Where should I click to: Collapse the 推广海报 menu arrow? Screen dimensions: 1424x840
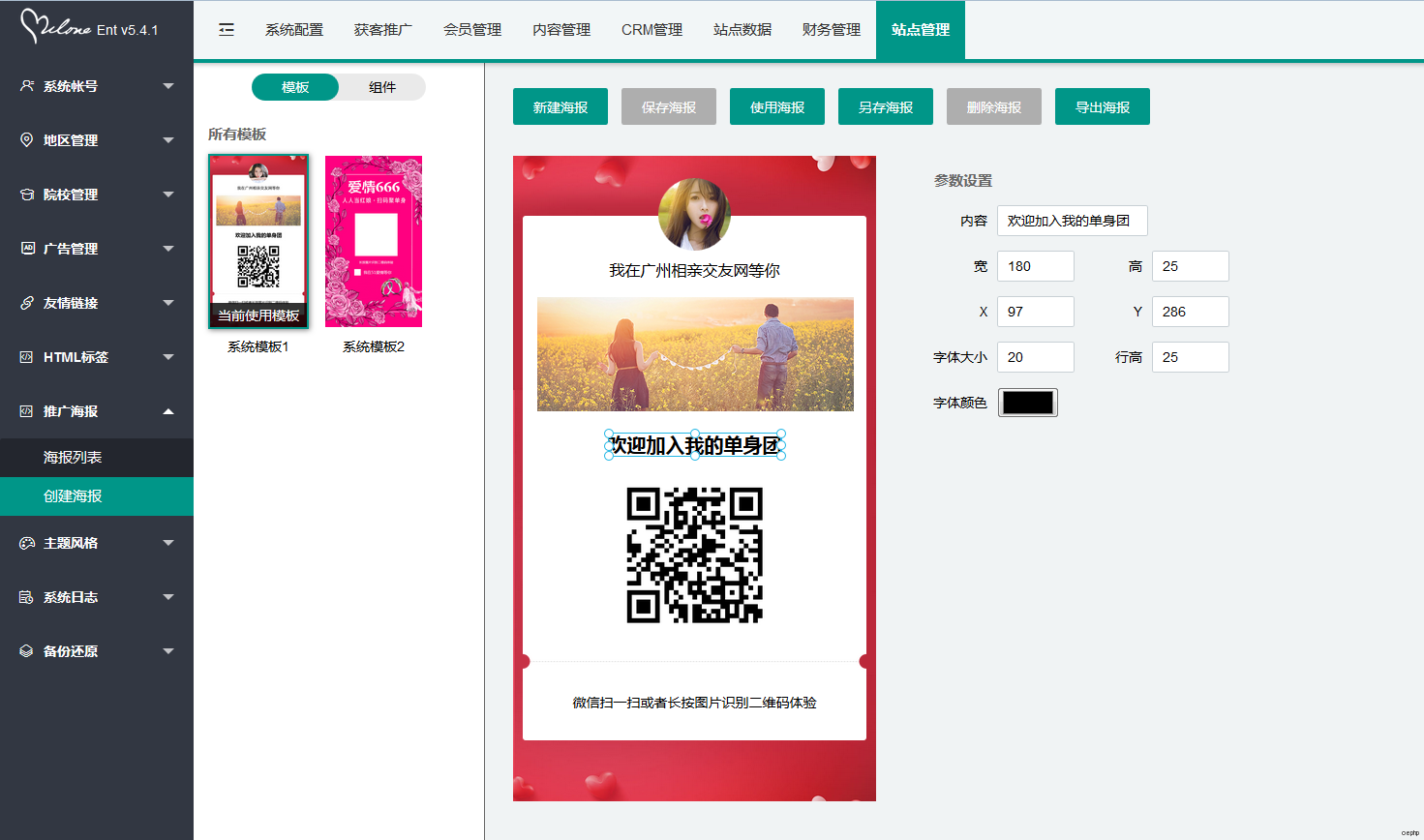click(x=168, y=411)
